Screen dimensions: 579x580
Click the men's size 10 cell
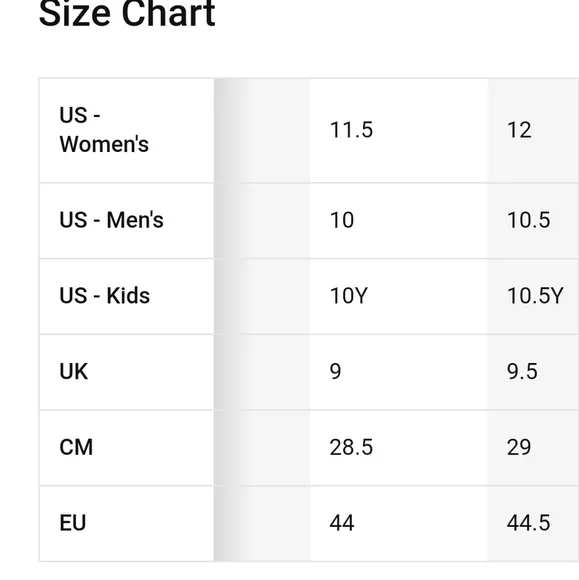(399, 220)
